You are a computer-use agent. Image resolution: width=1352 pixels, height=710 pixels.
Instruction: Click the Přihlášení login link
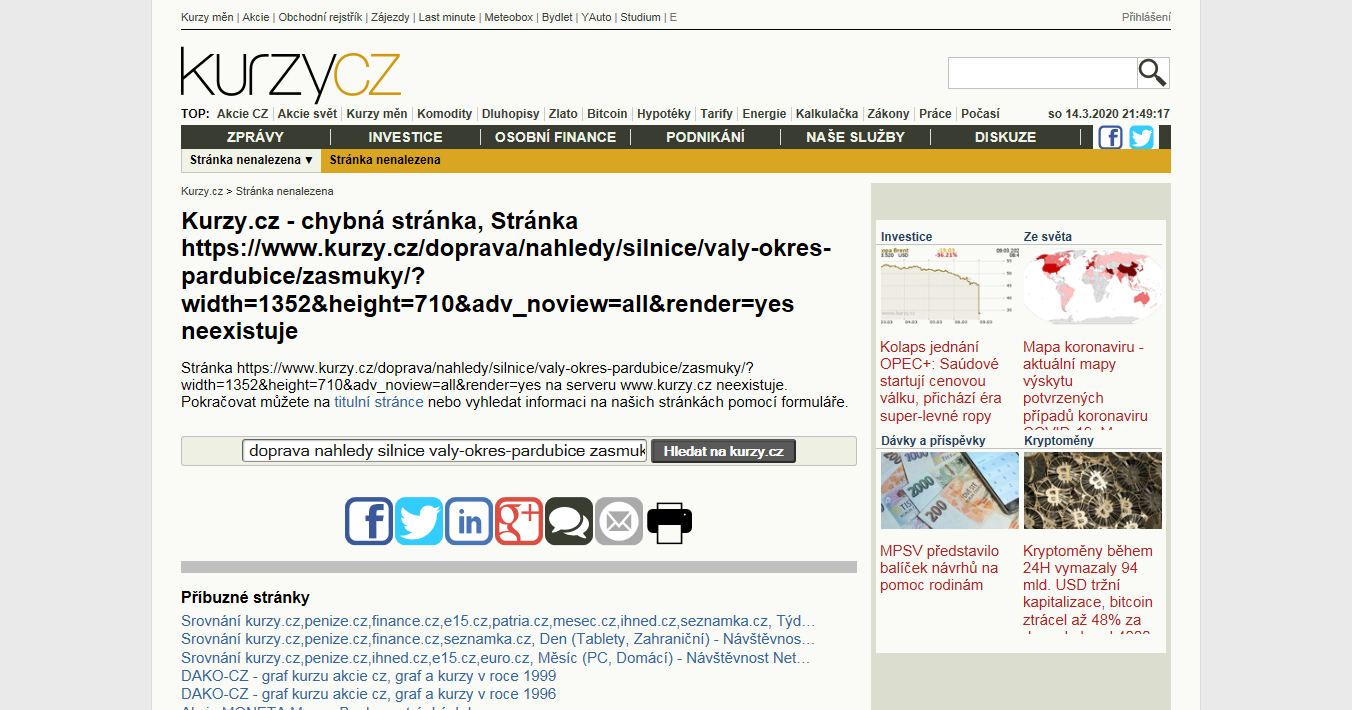click(x=1146, y=17)
